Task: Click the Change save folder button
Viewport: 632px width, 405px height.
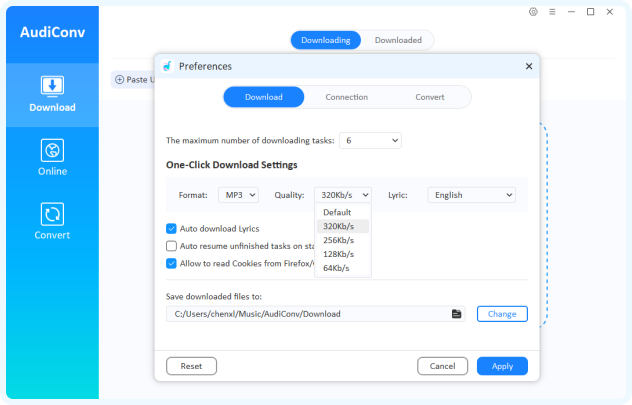Action: point(502,314)
